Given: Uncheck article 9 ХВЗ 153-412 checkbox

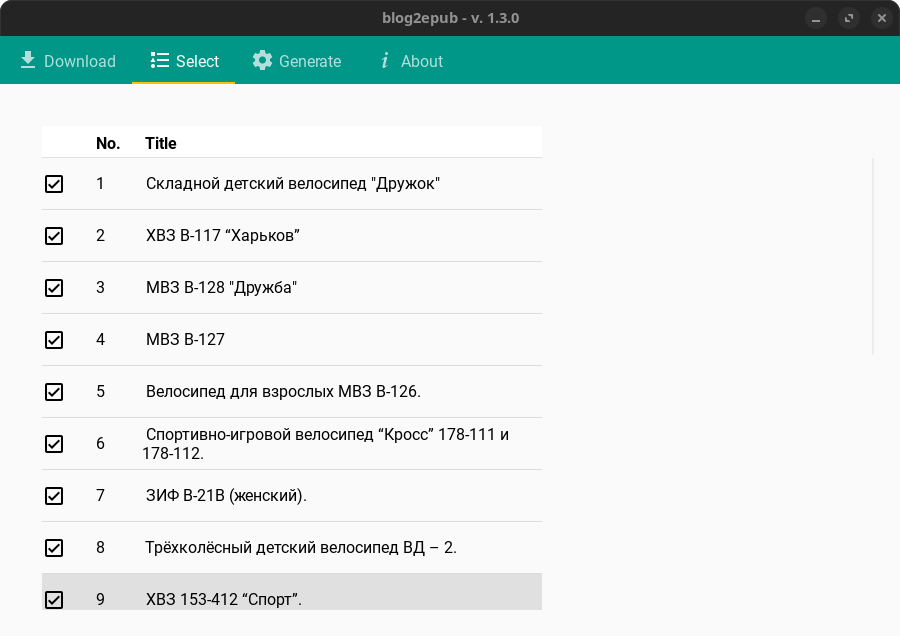Looking at the screenshot, I should click(54, 600).
